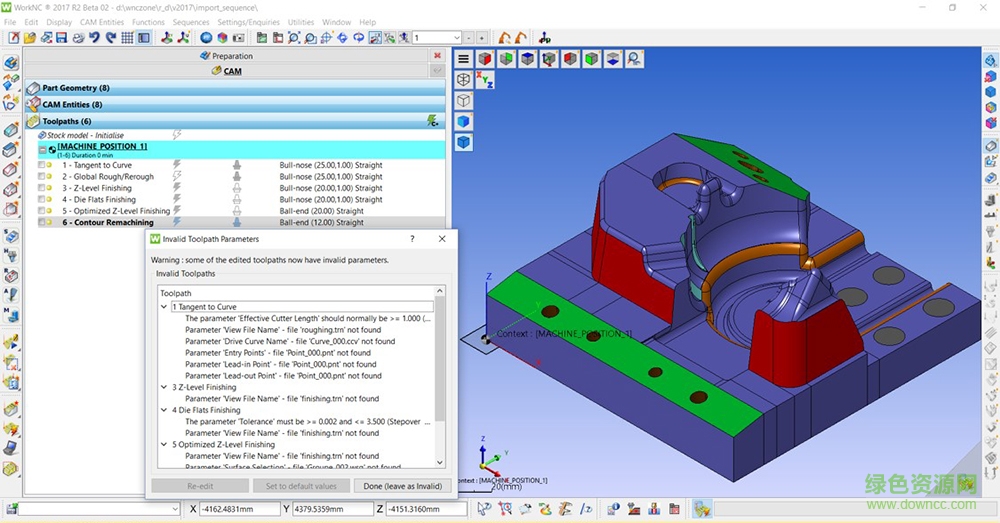Expand the Part Geometry (8) section

click(x=75, y=88)
